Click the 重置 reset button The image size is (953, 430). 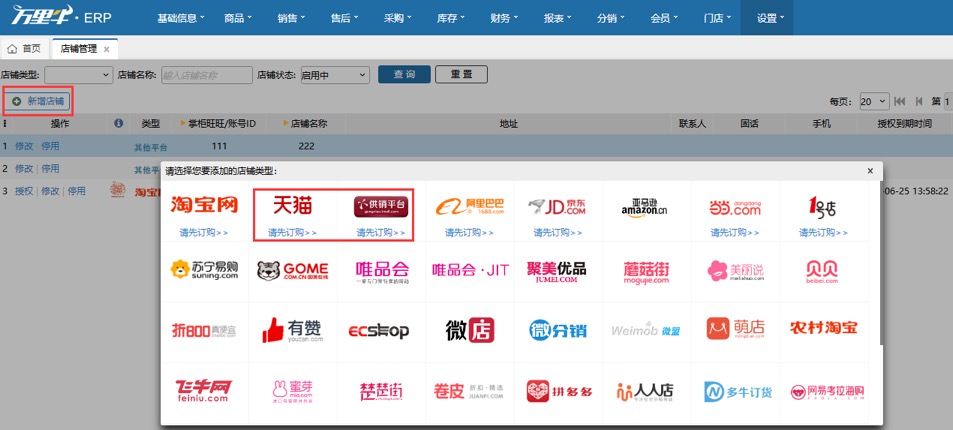click(461, 74)
